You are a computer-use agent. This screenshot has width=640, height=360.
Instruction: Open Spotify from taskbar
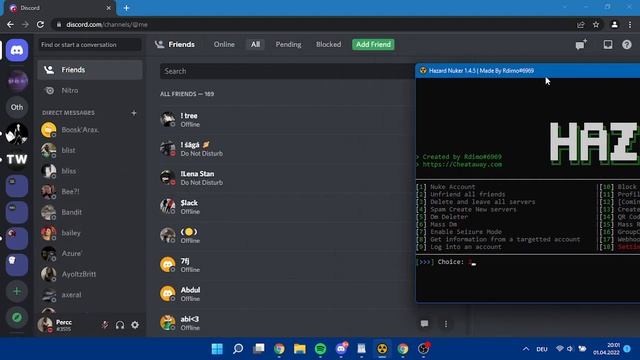320,349
